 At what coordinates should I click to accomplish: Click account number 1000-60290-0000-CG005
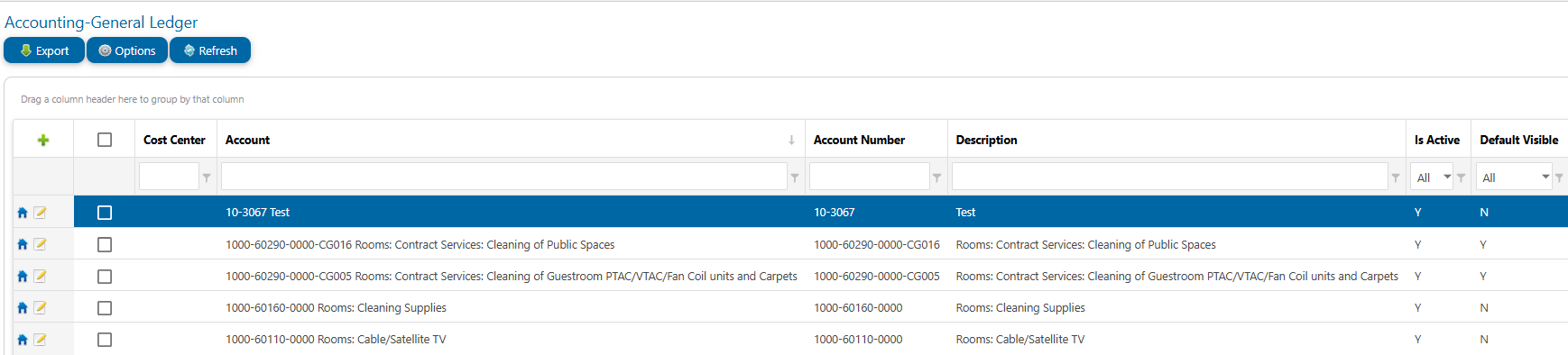pos(876,277)
